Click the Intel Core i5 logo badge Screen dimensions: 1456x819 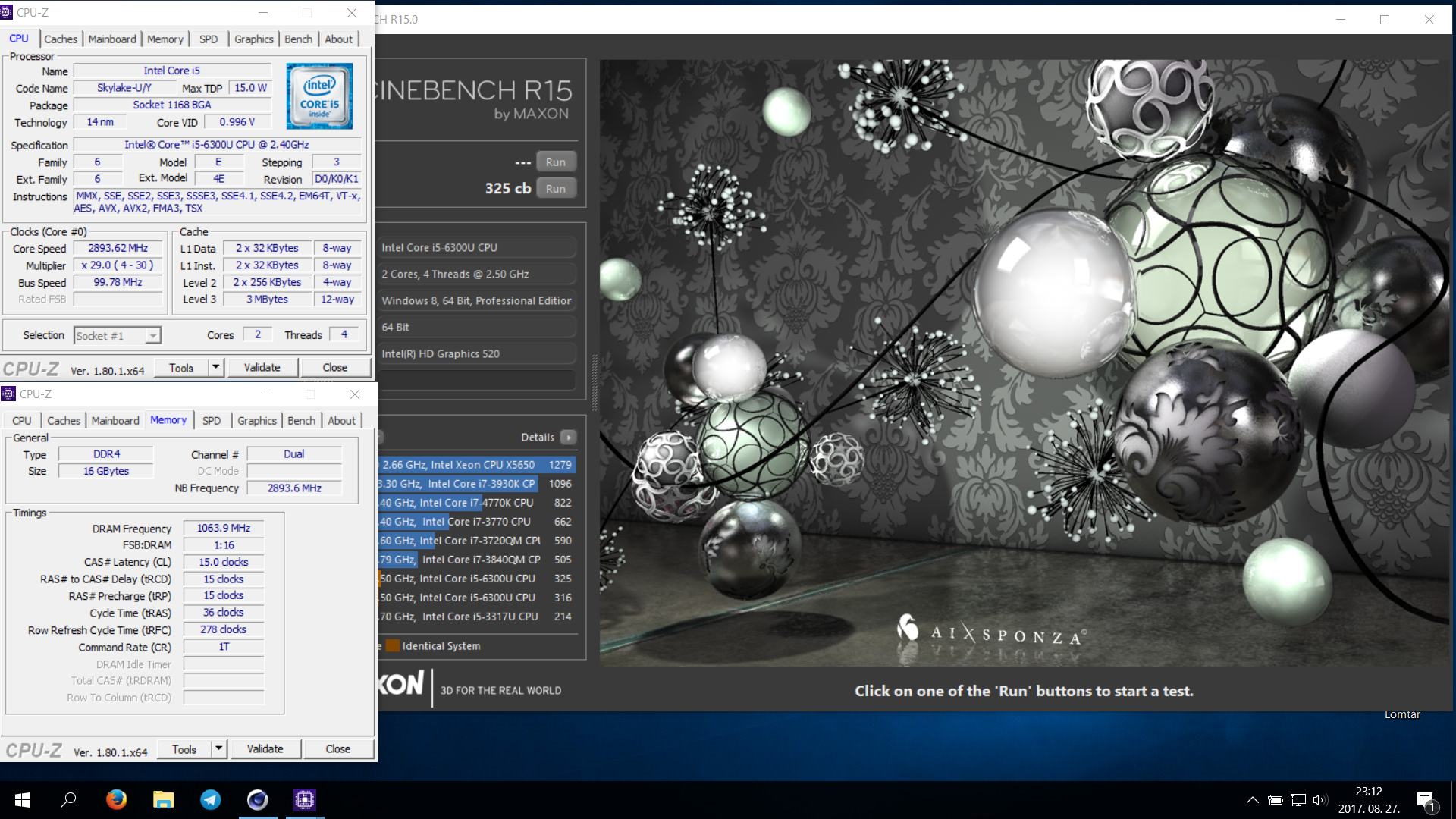(319, 96)
